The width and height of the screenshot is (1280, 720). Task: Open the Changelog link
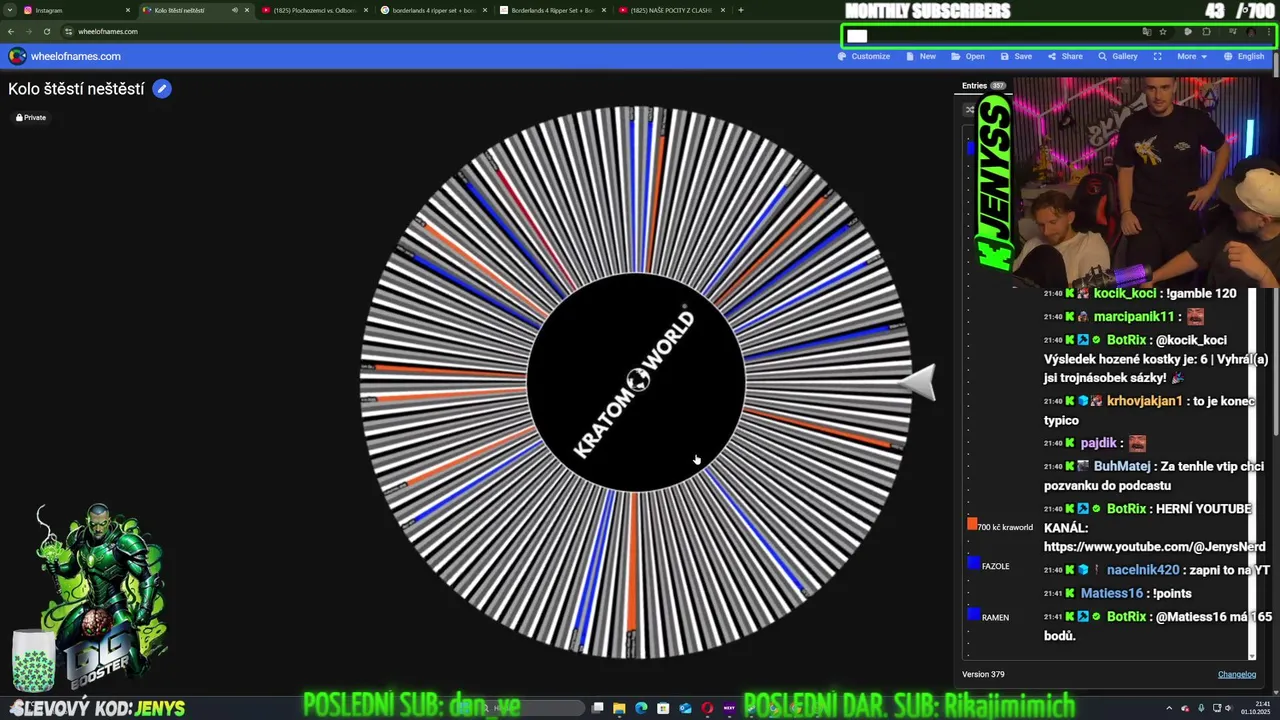[1237, 674]
